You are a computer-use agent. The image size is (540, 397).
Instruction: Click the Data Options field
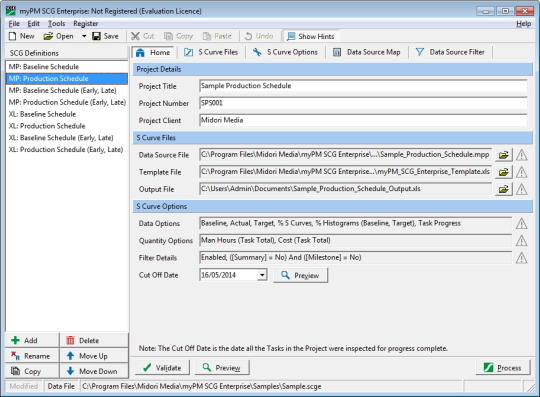pos(355,223)
